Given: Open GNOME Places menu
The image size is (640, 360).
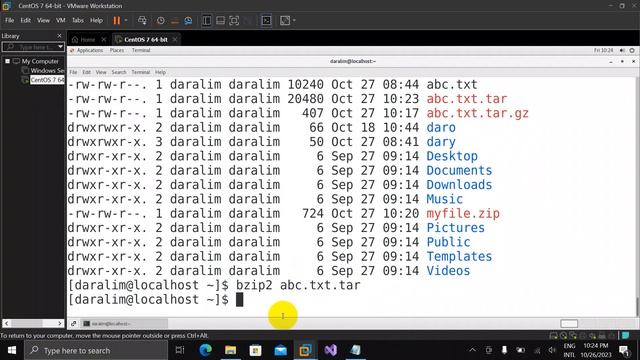Looking at the screenshot, I should 117,50.
